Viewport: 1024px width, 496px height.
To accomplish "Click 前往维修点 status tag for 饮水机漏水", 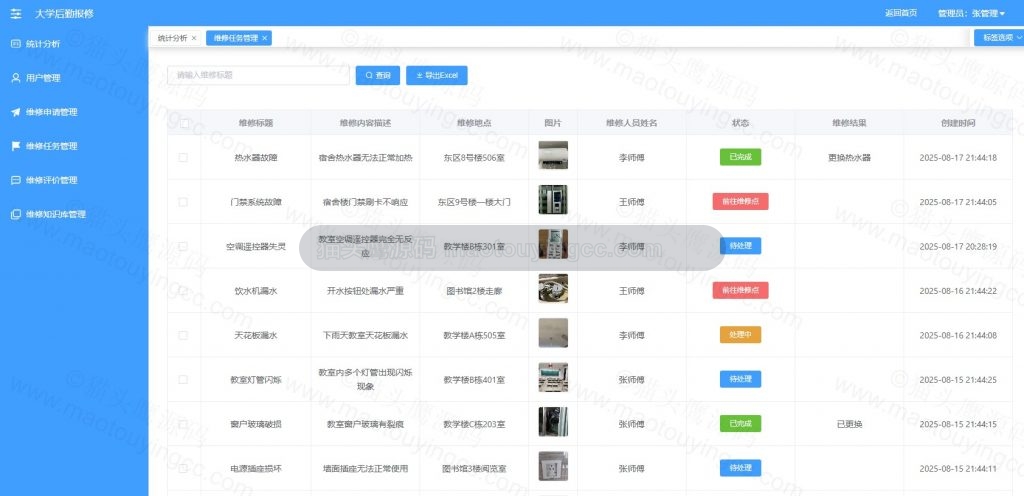I will (741, 290).
